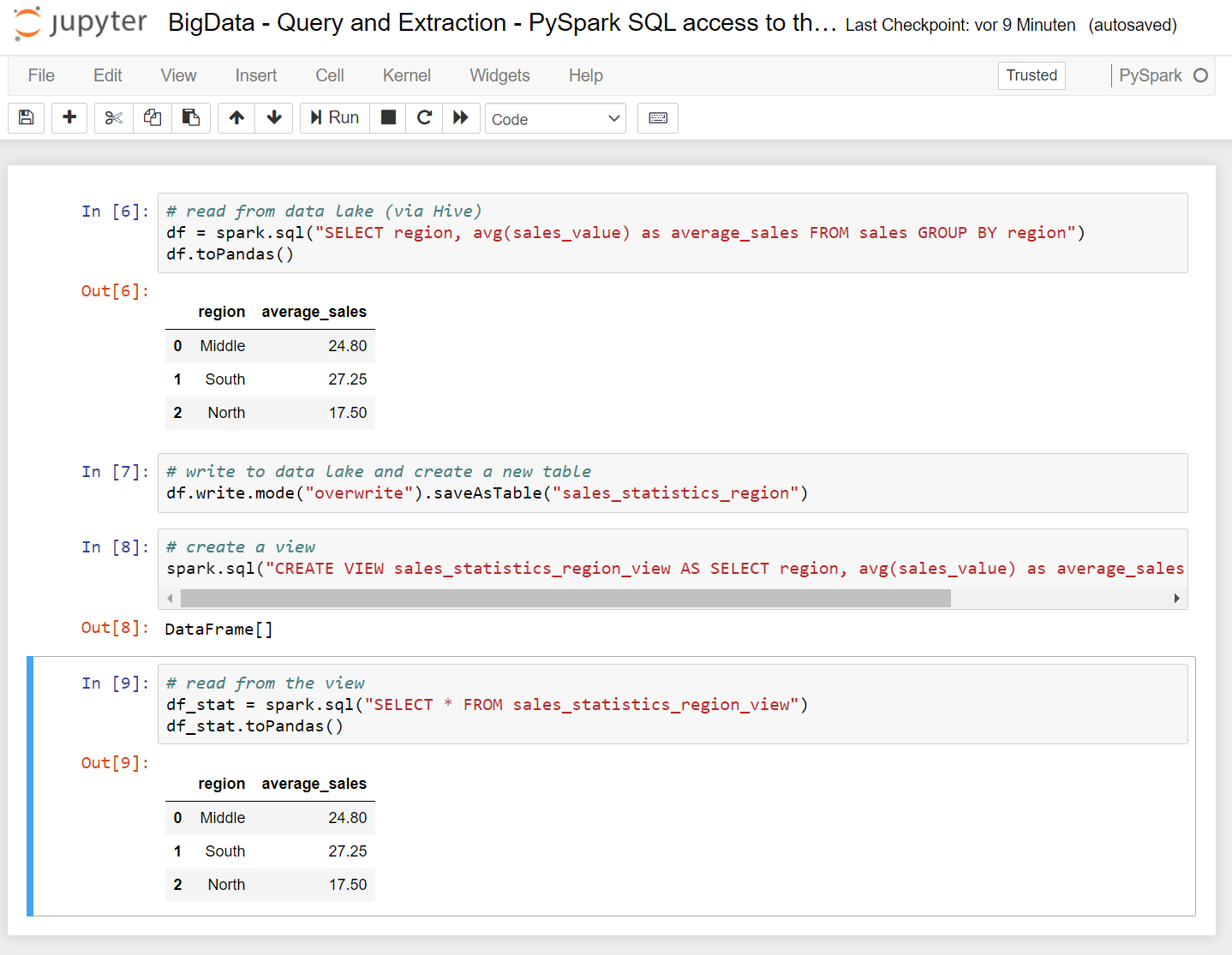
Task: Move selected cell up arrow
Action: (x=236, y=118)
